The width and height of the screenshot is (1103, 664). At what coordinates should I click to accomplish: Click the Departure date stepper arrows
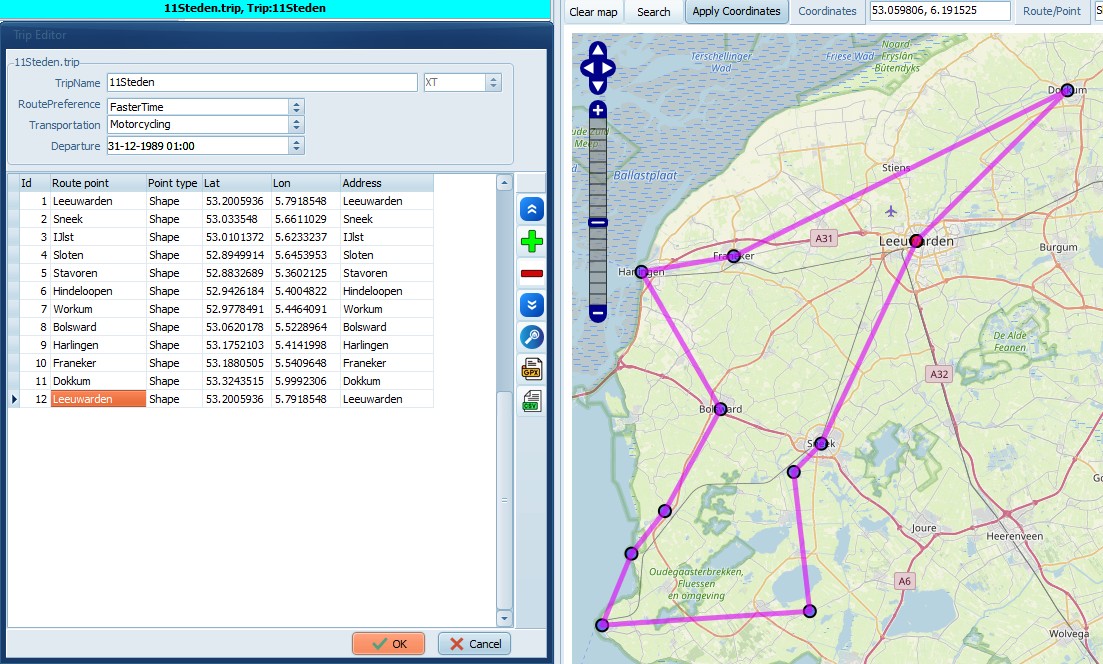coord(296,146)
